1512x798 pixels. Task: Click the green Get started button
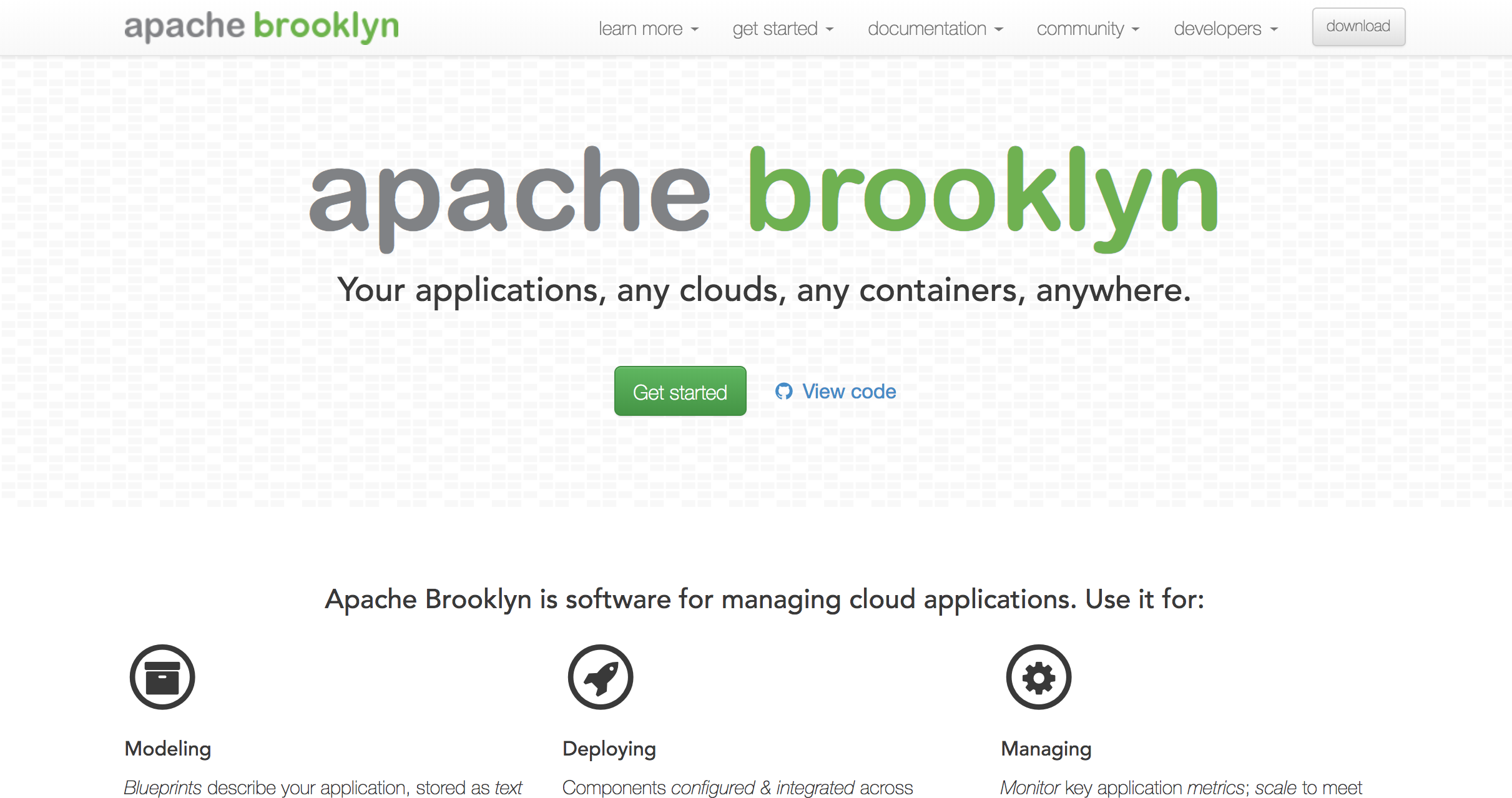coord(680,391)
